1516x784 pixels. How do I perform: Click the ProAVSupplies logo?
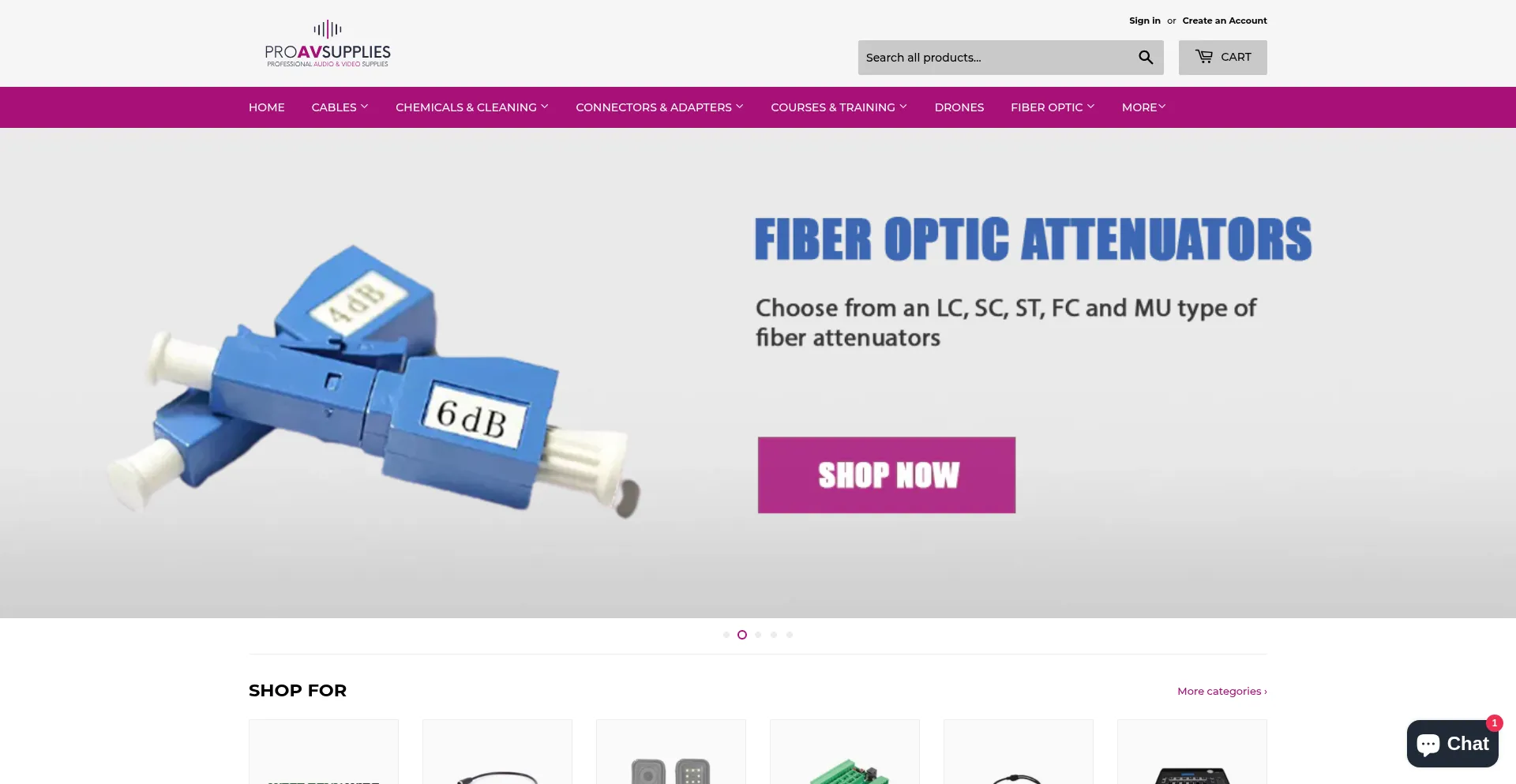tap(328, 43)
